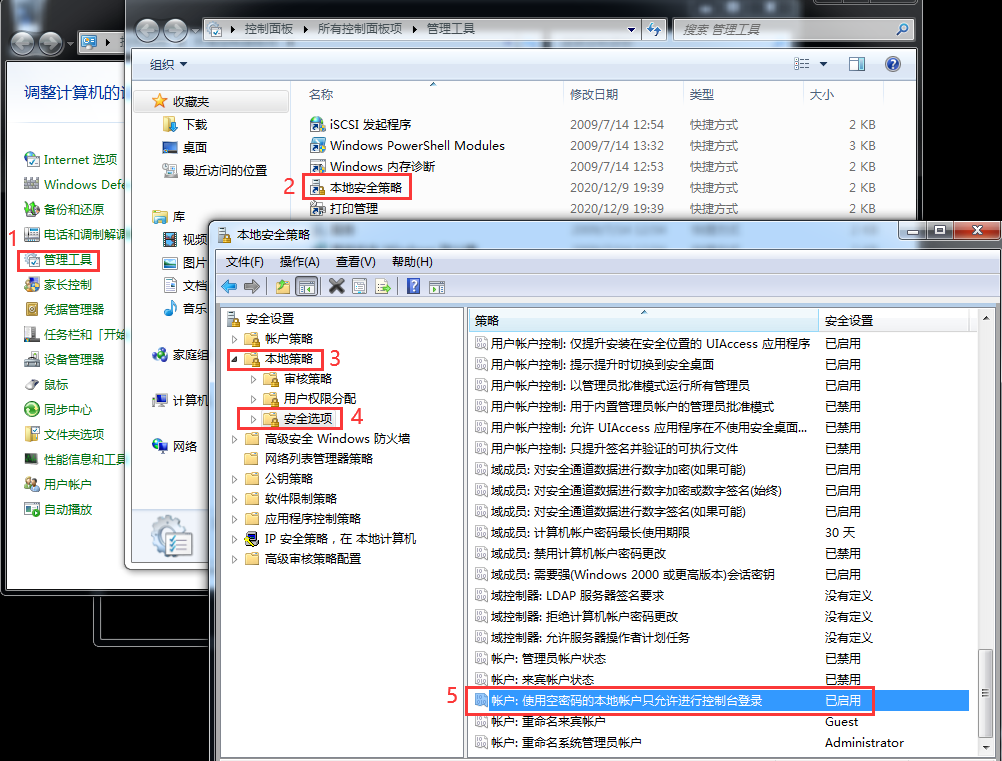Click 控制面板 in the Explorer address breadcrumb

pyautogui.click(x=268, y=29)
